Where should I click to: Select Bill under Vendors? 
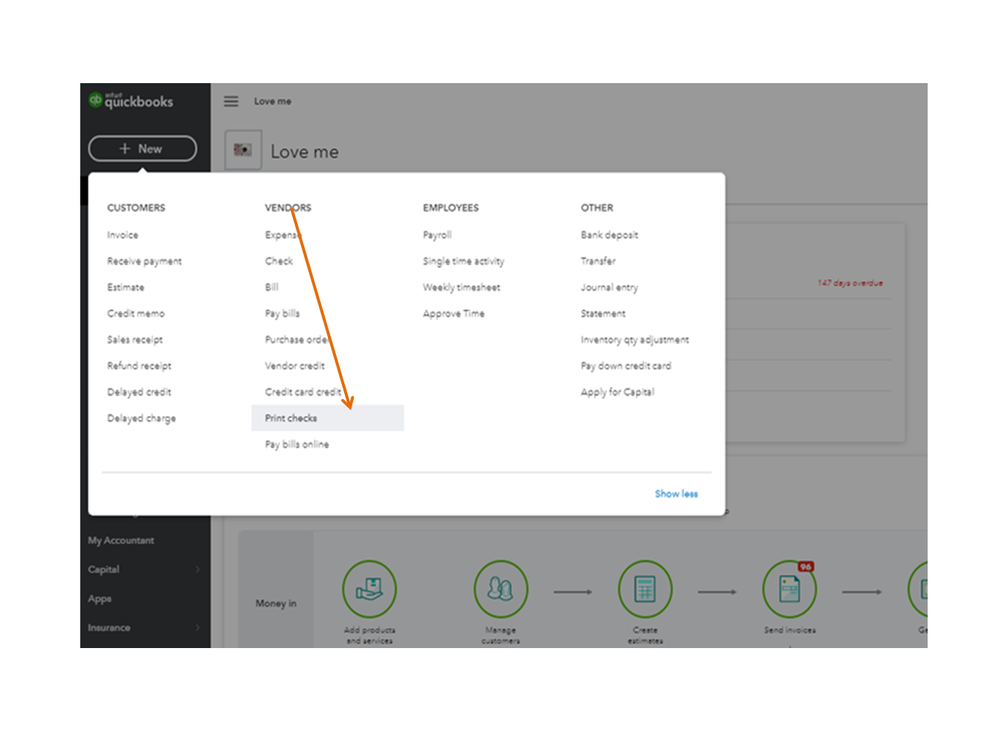[x=272, y=287]
